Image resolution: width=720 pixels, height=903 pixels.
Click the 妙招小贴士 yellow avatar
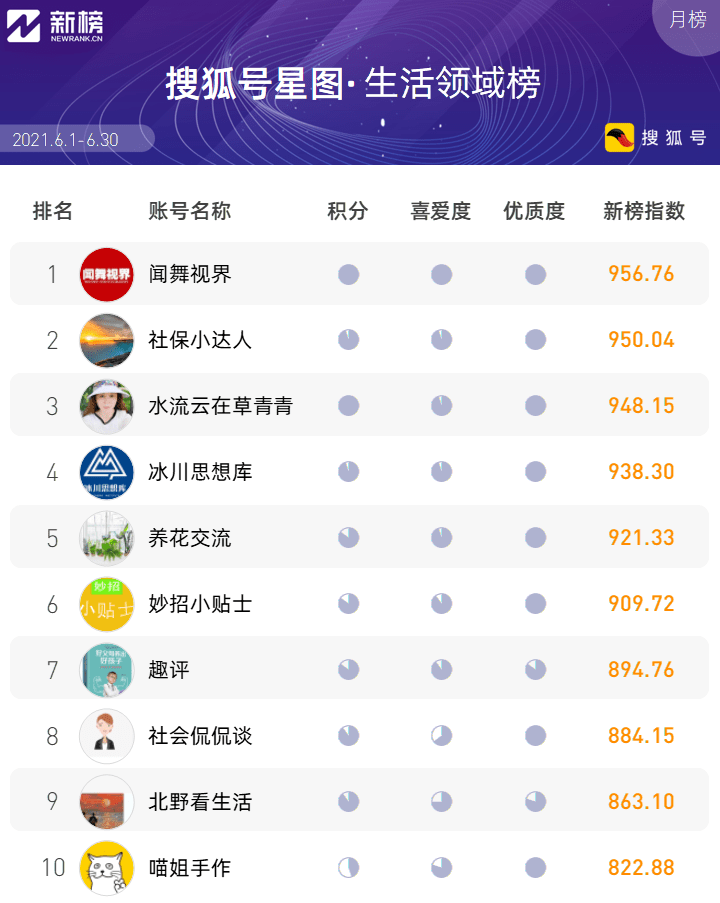[x=107, y=604]
